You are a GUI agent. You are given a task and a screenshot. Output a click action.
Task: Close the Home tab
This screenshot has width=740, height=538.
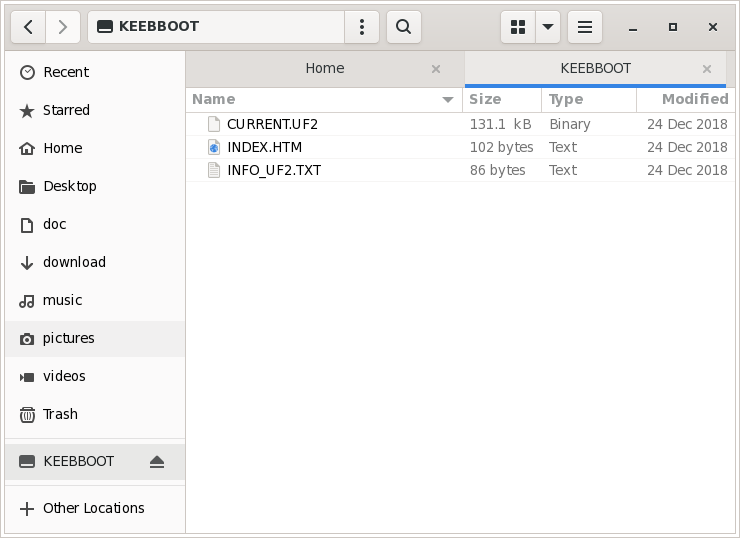click(x=436, y=69)
